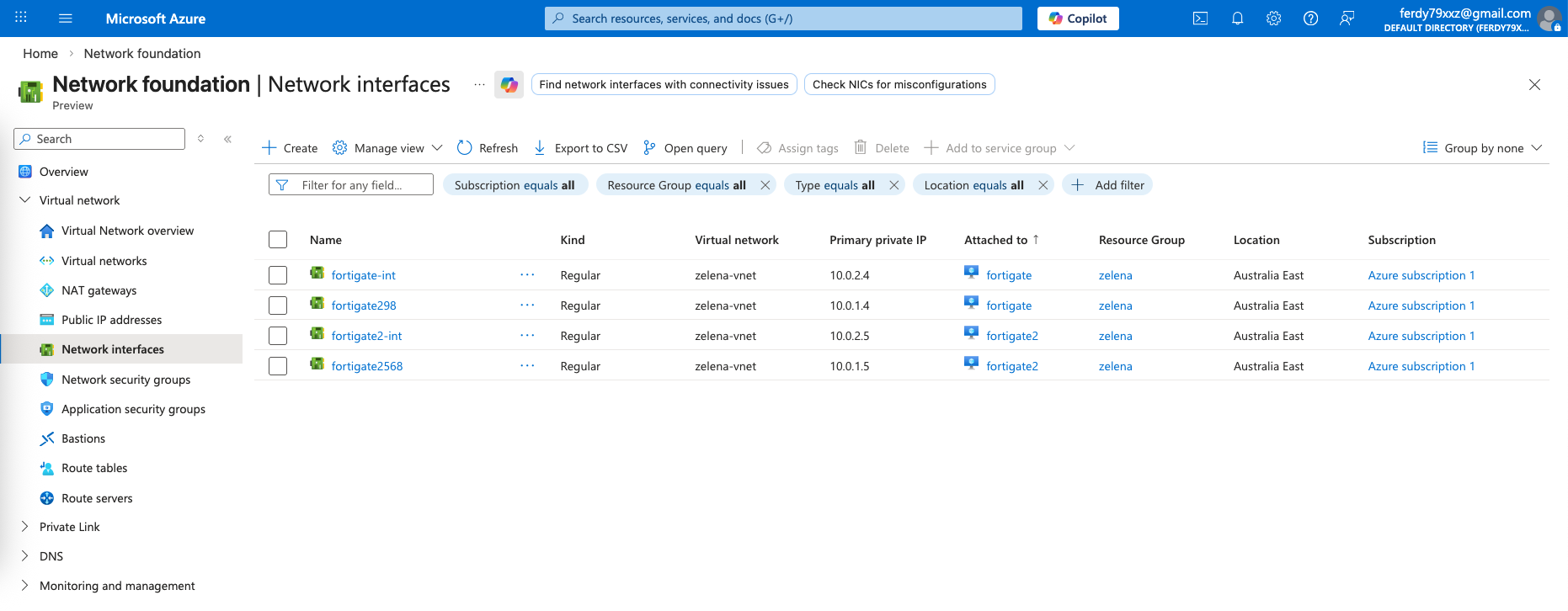Click the help question mark icon
Screen dimensions: 1568x611
(x=1310, y=19)
